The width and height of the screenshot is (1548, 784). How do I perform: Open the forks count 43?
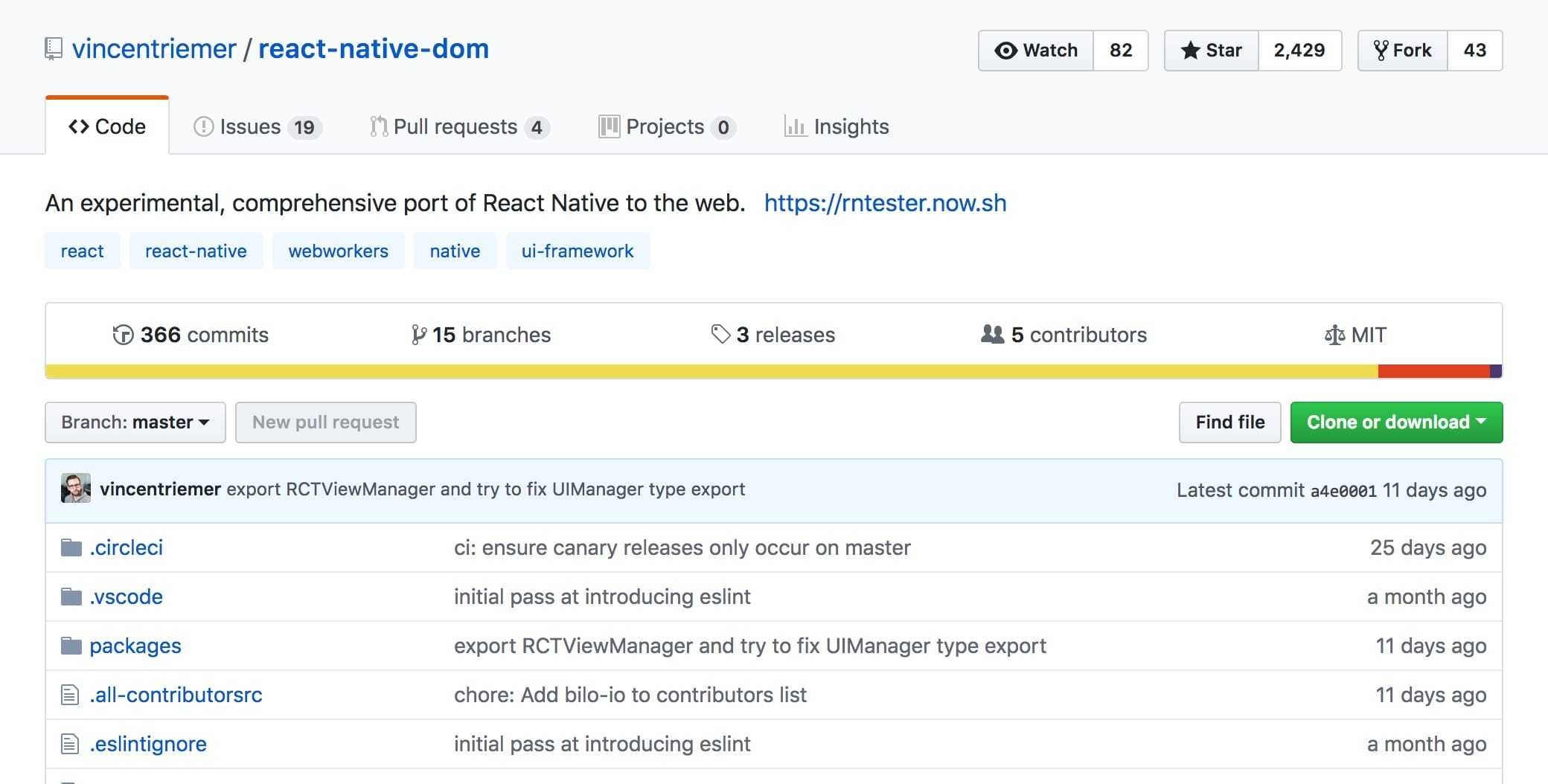click(1475, 51)
